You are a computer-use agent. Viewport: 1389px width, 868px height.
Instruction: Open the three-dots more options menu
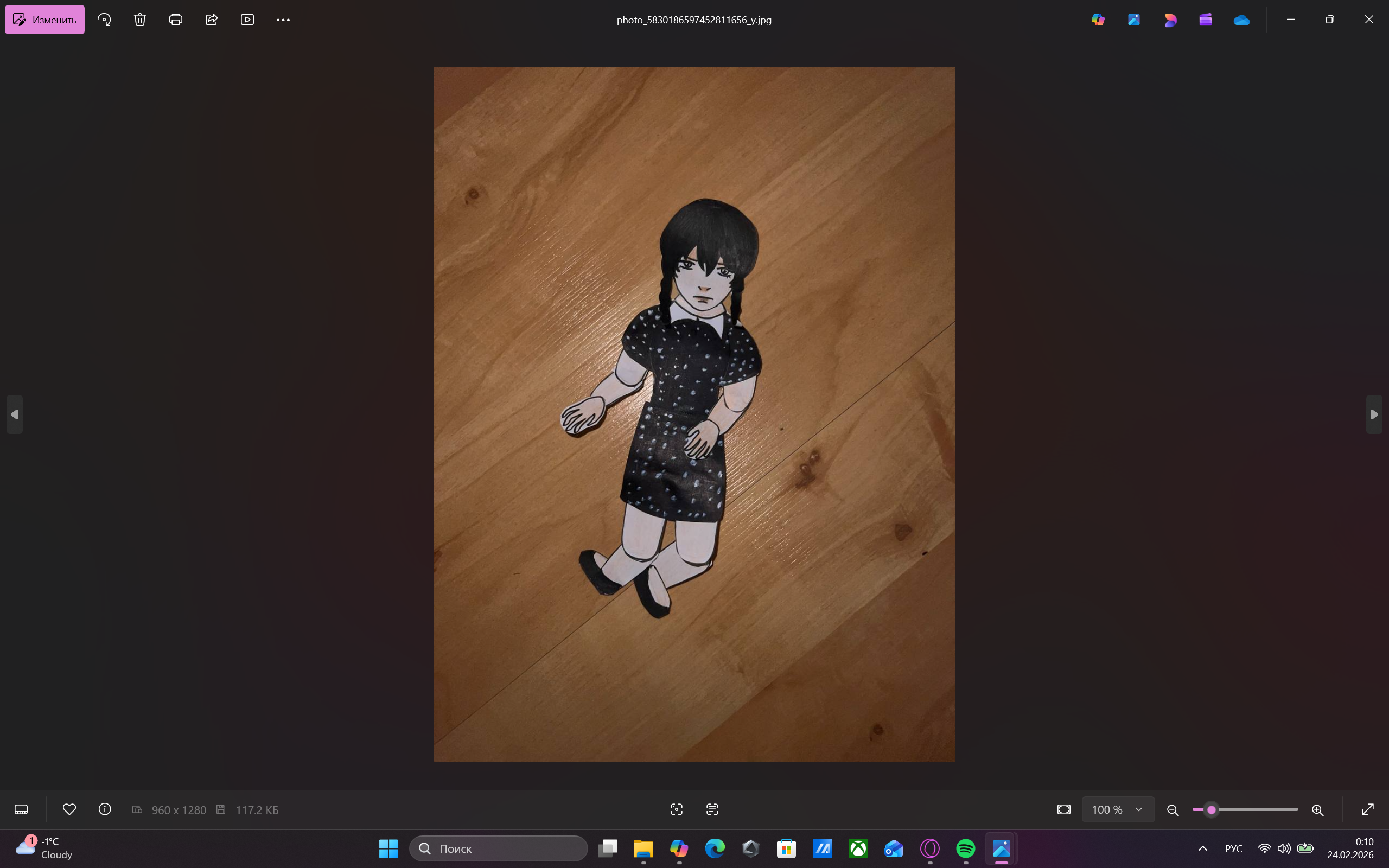[x=283, y=20]
